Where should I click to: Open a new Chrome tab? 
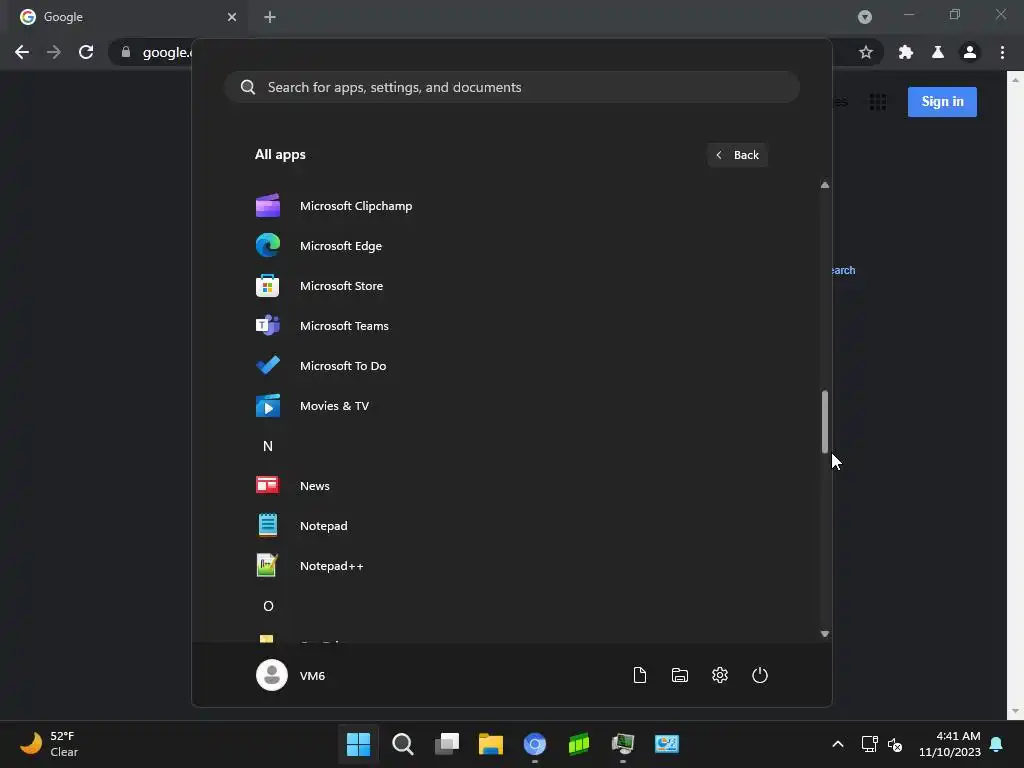(270, 17)
